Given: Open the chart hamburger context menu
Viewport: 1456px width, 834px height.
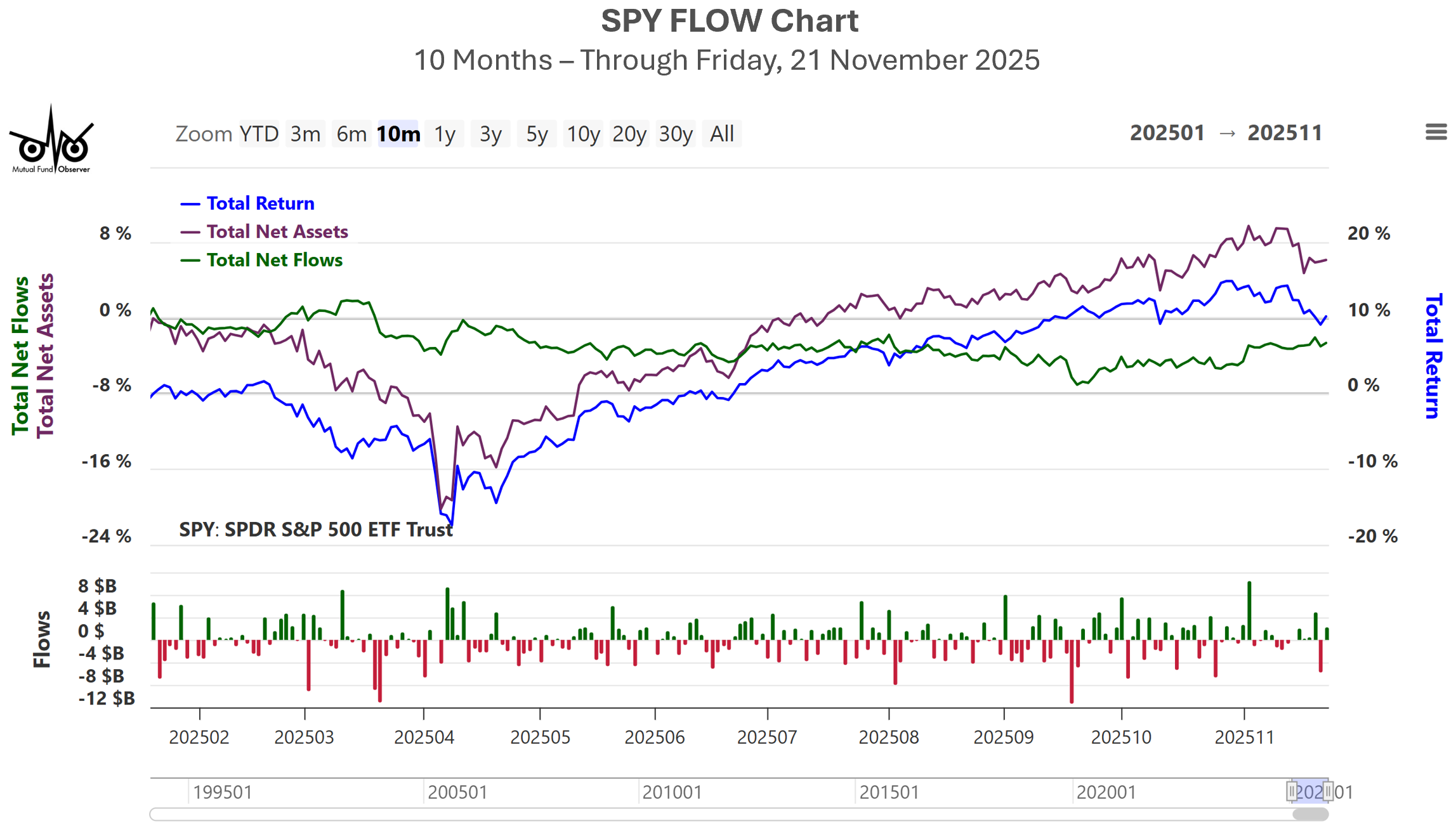Looking at the screenshot, I should (1436, 132).
